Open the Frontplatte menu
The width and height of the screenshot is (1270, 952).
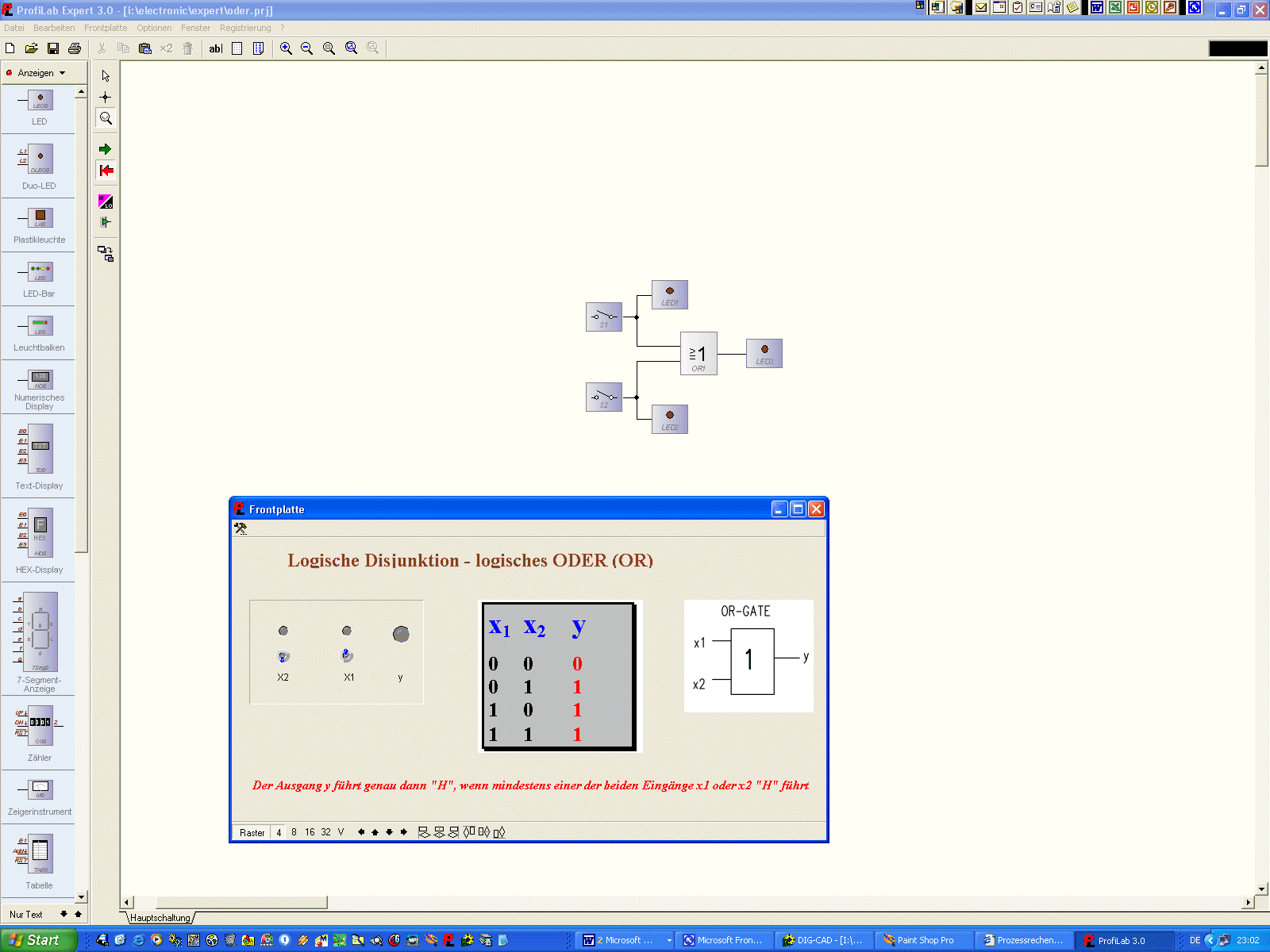tap(106, 28)
